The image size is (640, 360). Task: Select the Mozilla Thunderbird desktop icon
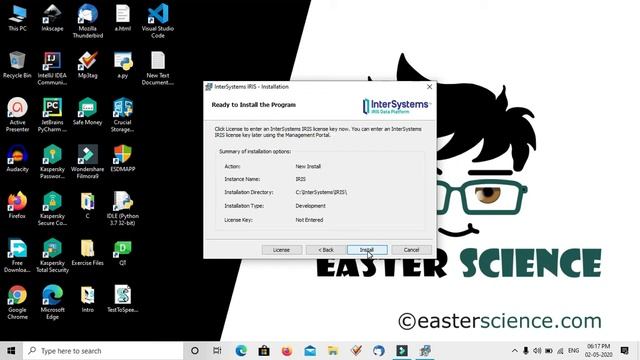tap(87, 21)
